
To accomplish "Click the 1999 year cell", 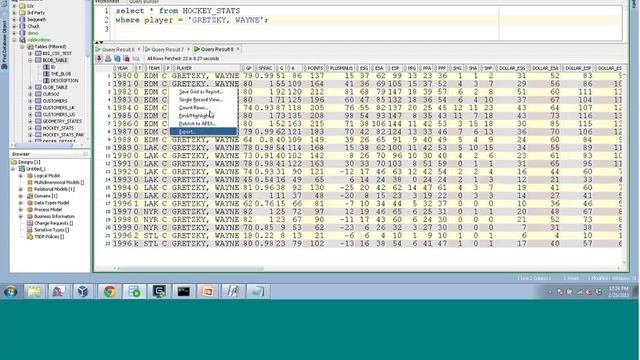I will tap(123, 228).
